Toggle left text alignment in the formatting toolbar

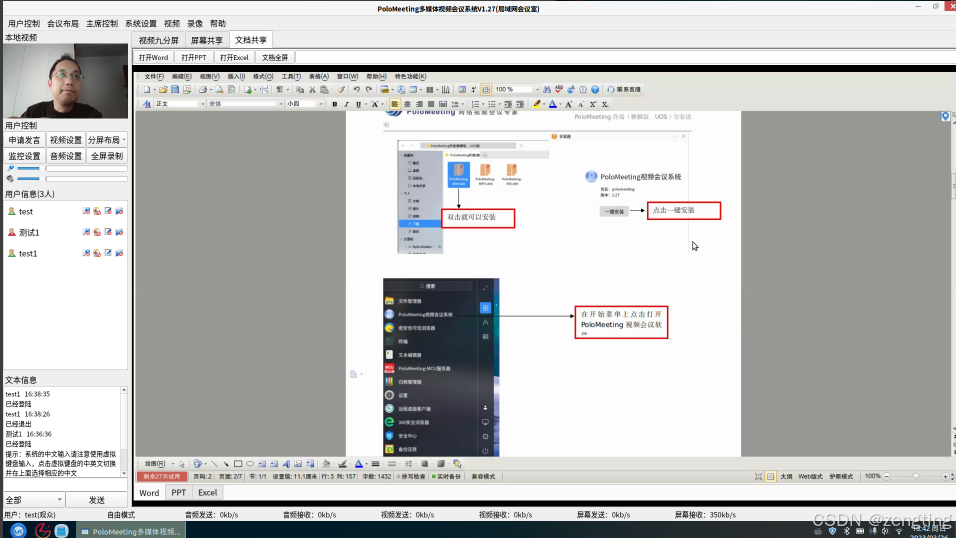click(x=395, y=104)
